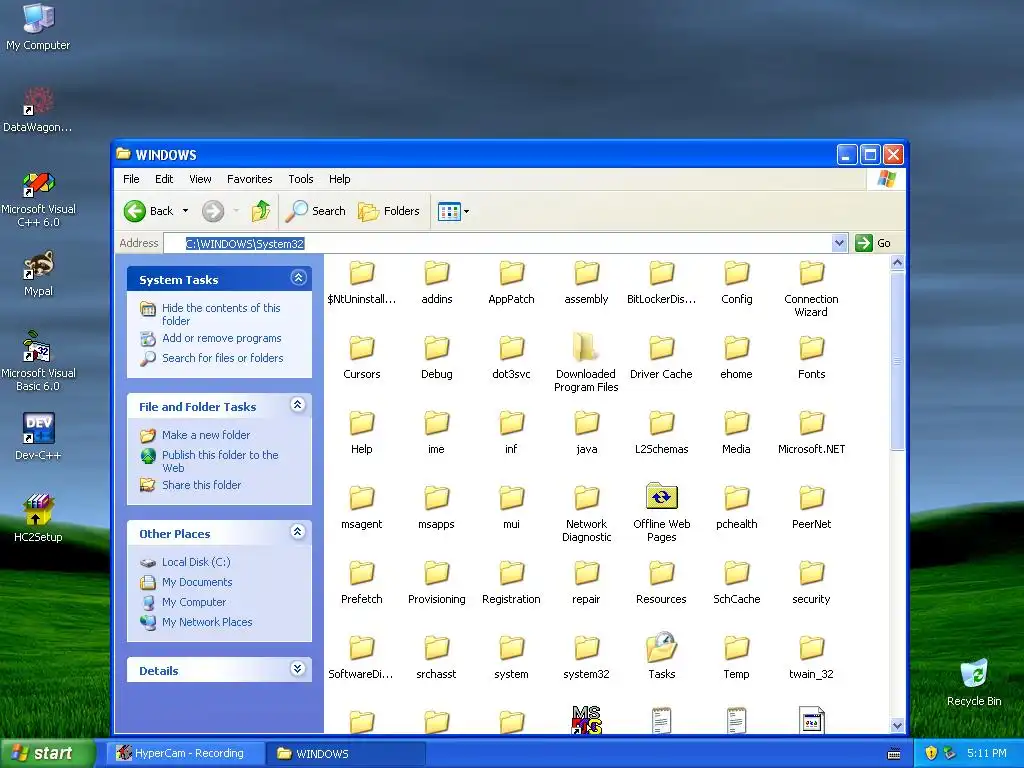The width and height of the screenshot is (1024, 768).
Task: Click the keyboard tray icon in taskbar
Action: tap(894, 754)
